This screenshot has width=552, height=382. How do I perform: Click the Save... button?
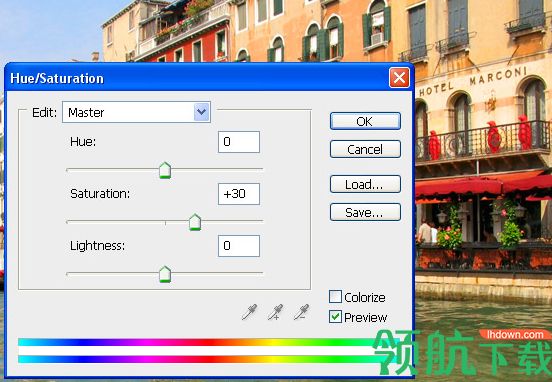(x=365, y=212)
